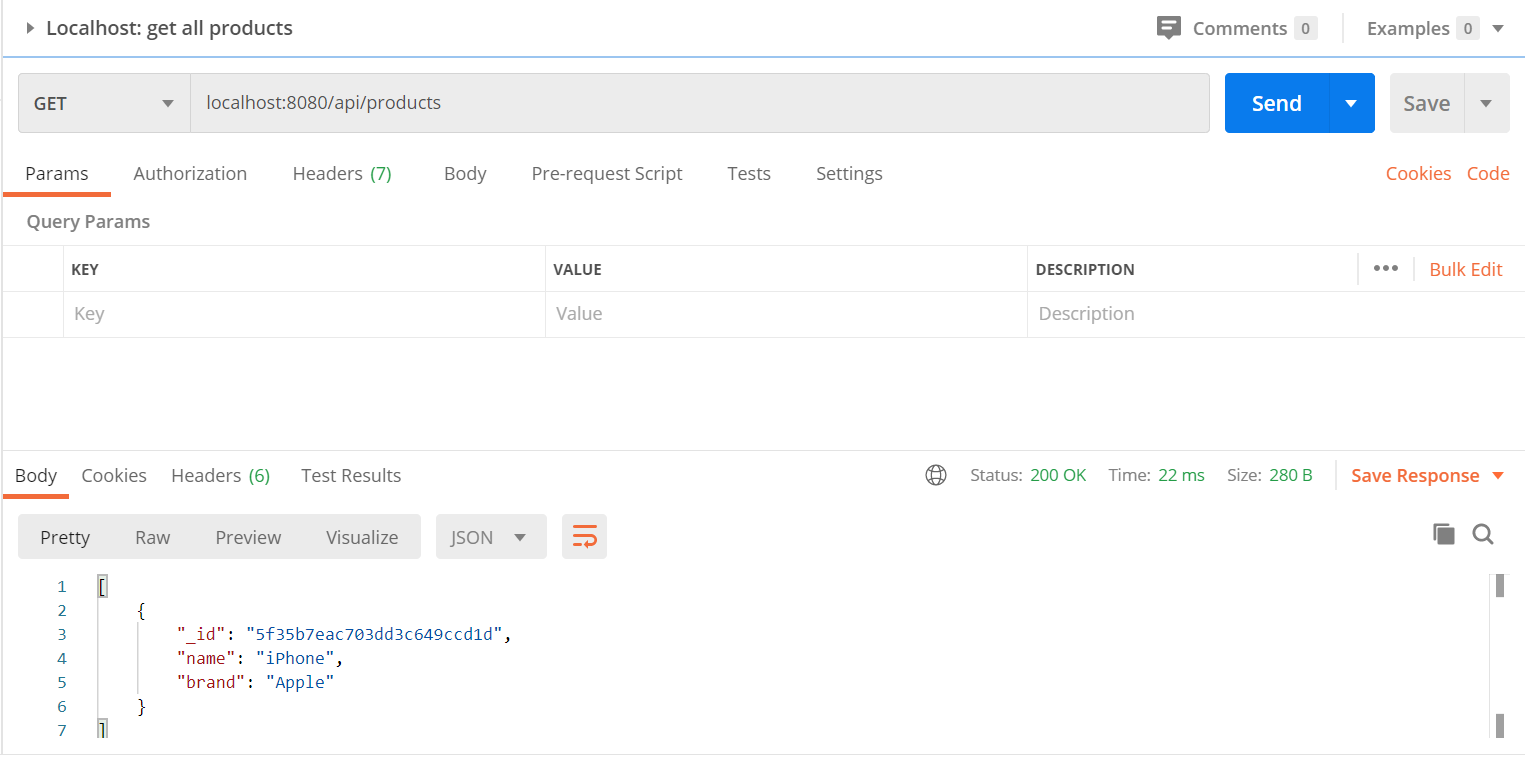Open search in the response body
1525x759 pixels.
1483,534
